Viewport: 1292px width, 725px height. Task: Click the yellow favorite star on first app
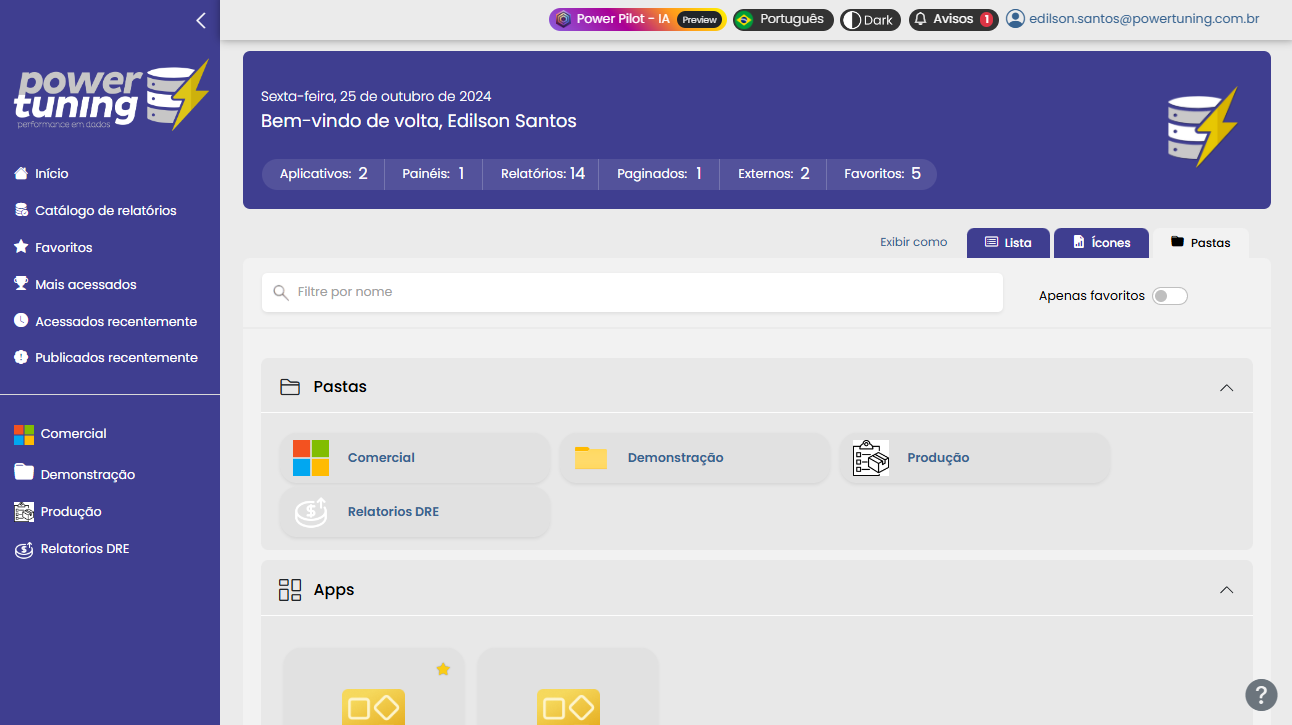click(x=443, y=669)
